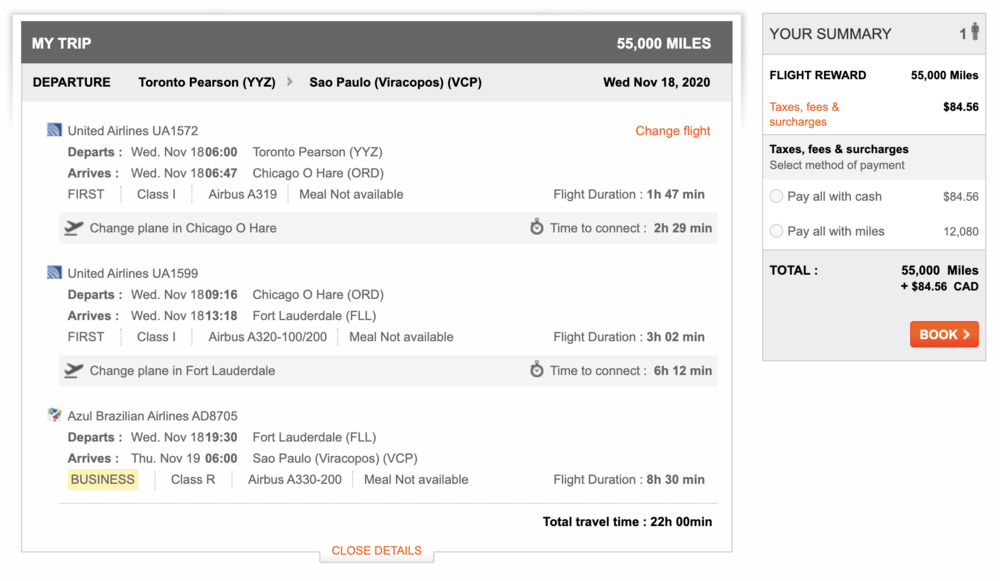The height and width of the screenshot is (581, 1000).
Task: Click the United Airlines logo beside UA1599
Action: (x=54, y=273)
